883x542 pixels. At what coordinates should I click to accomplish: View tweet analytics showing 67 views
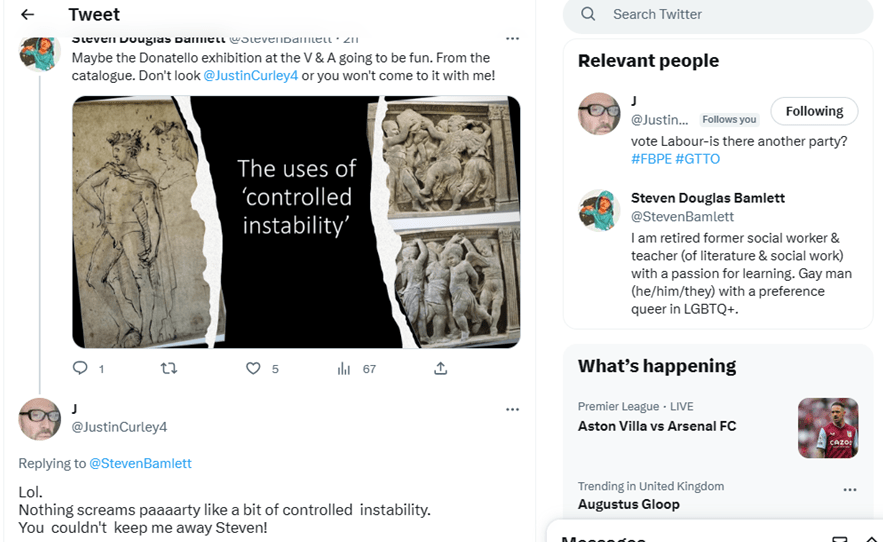pyautogui.click(x=344, y=368)
